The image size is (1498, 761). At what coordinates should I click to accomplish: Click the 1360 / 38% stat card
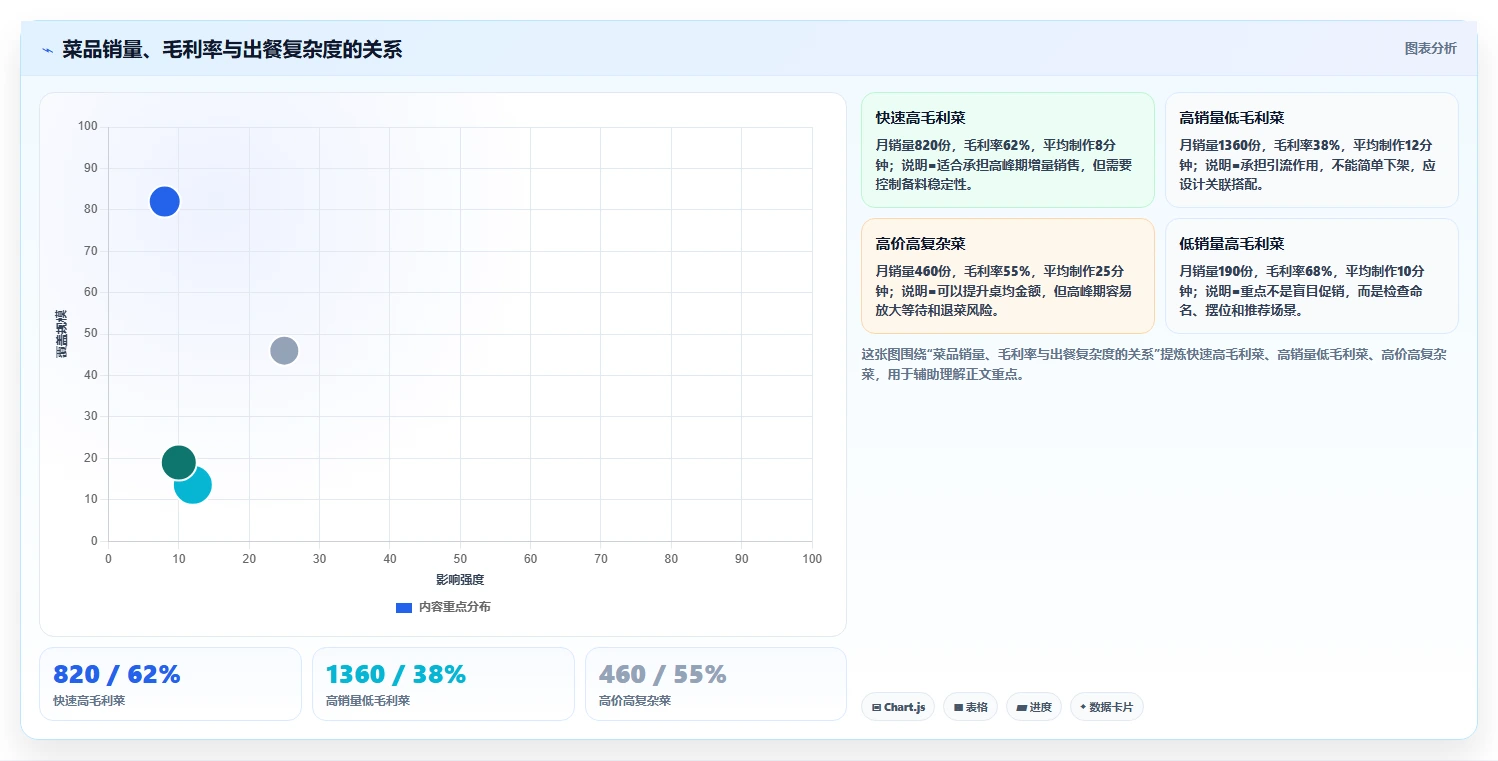(x=443, y=684)
